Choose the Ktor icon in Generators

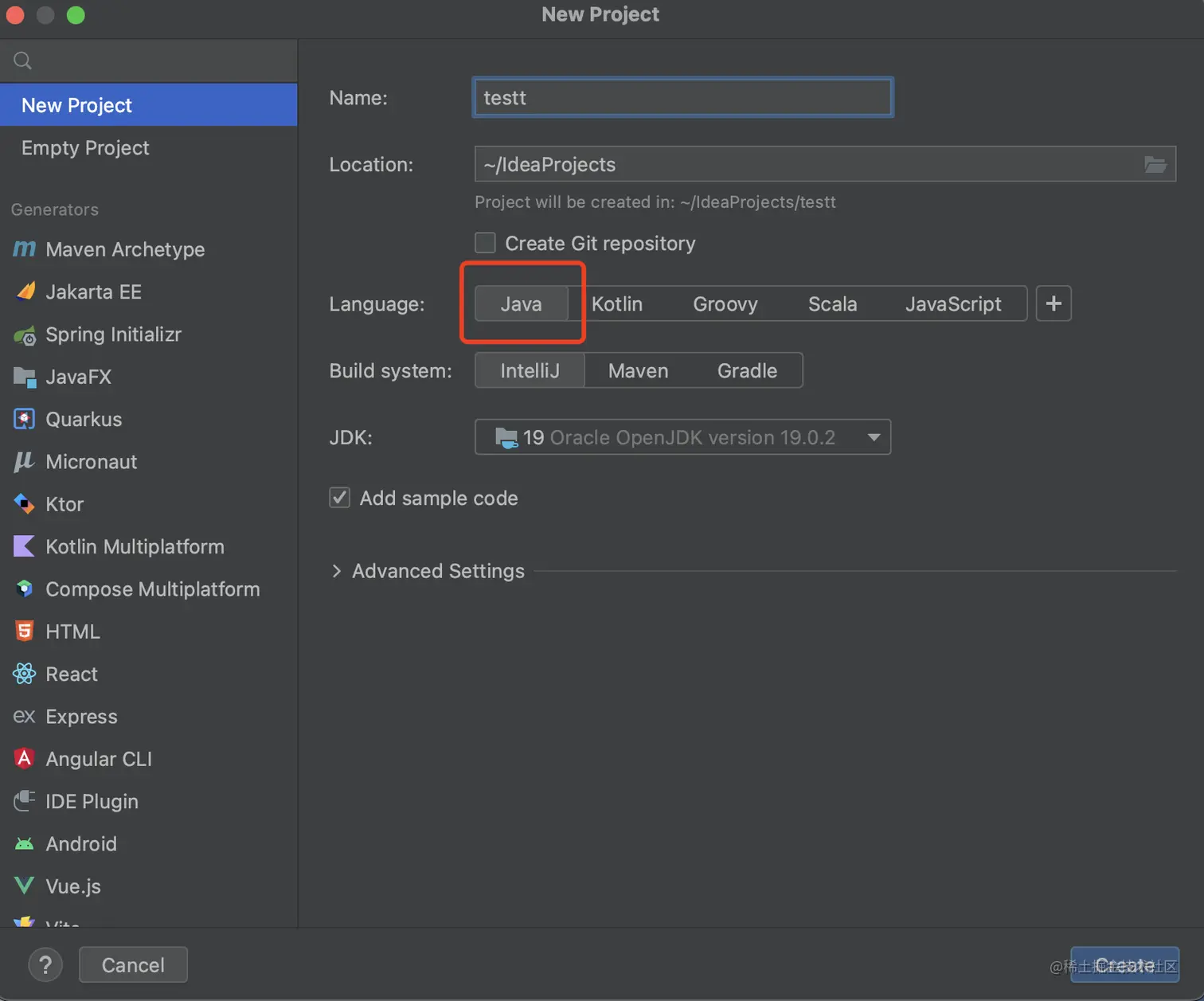click(x=25, y=504)
